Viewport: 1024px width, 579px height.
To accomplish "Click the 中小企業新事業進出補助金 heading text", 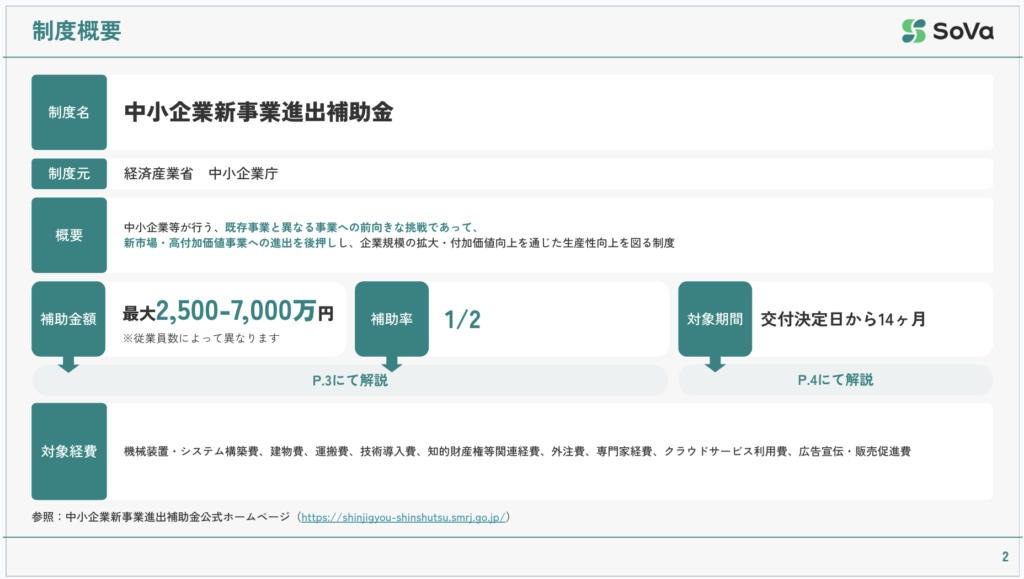I will [258, 112].
